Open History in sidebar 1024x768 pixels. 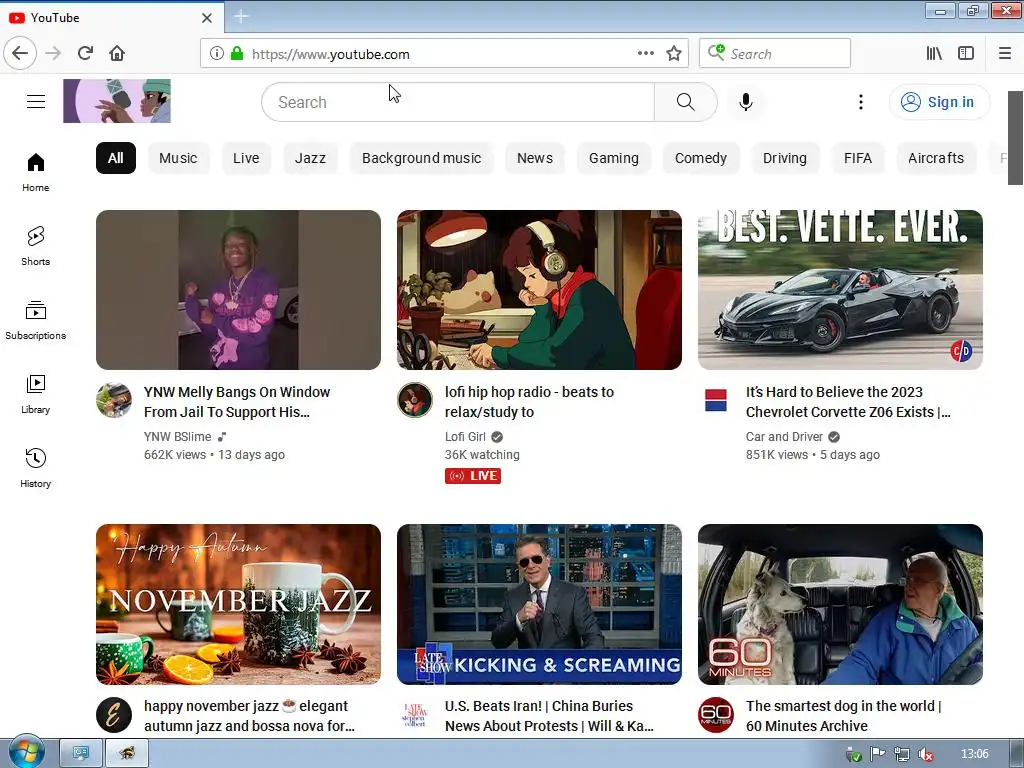point(36,468)
